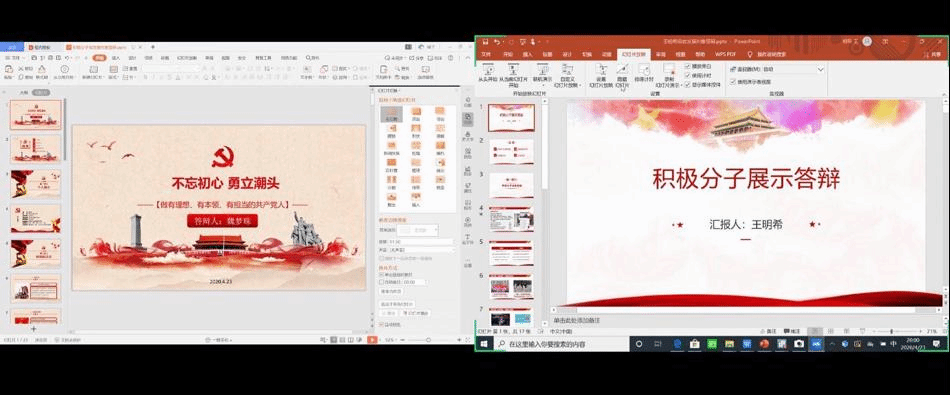Toggle the Use Presenter View checkbox
This screenshot has height=395, width=950.
pos(732,81)
